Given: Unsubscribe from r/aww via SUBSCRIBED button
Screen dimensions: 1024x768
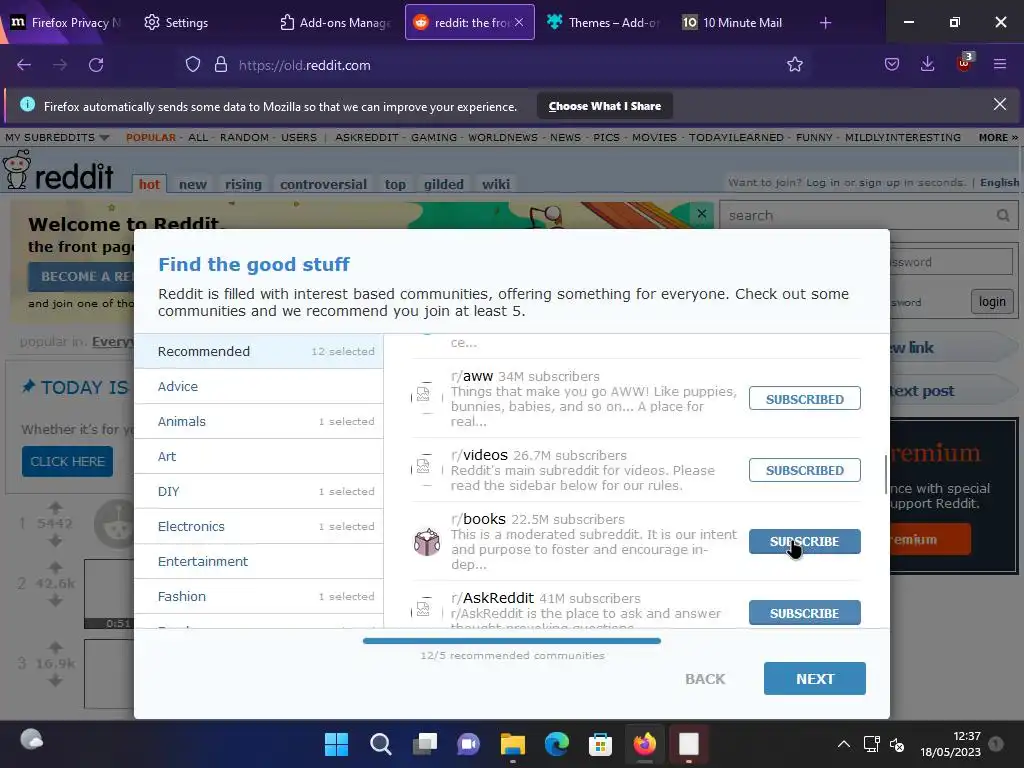Looking at the screenshot, I should 804,398.
